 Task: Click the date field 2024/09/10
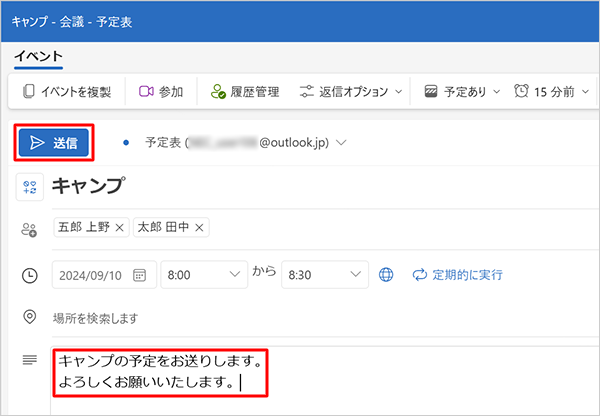104,275
